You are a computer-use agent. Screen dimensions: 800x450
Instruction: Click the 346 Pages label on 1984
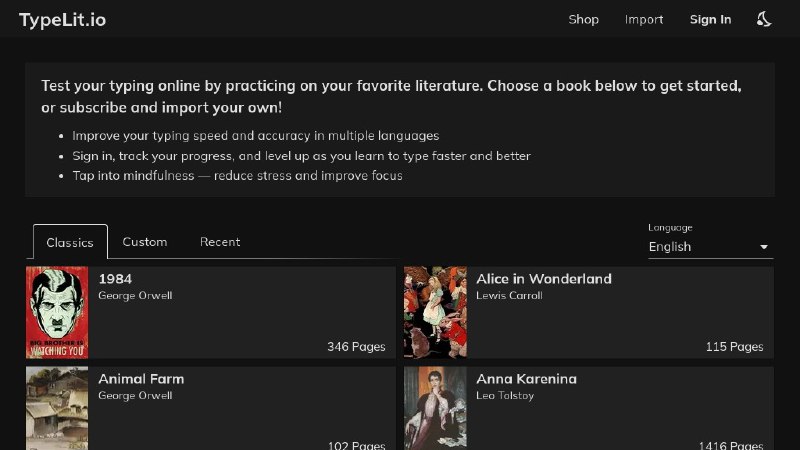pyautogui.click(x=356, y=347)
